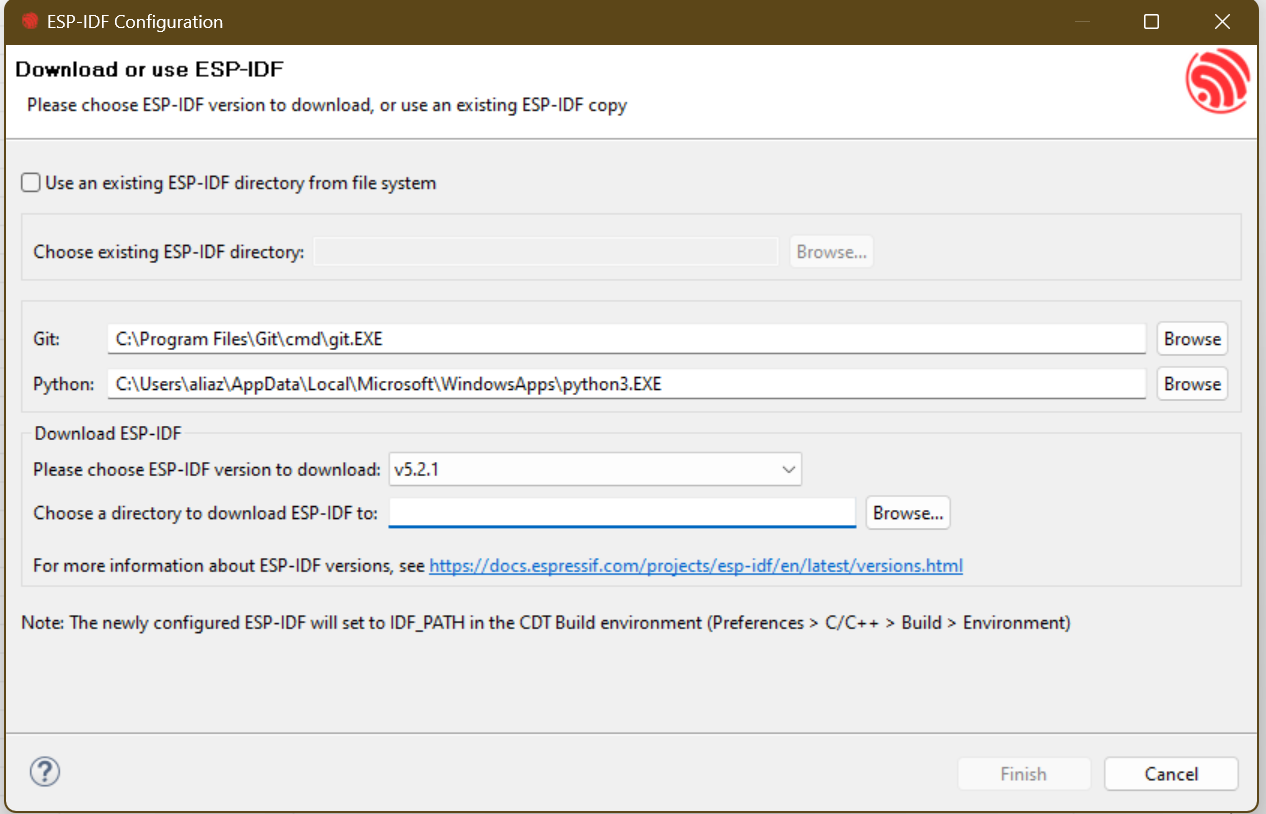Close the ESP-IDF Configuration window
Screen dimensions: 1266x814
point(1222,22)
